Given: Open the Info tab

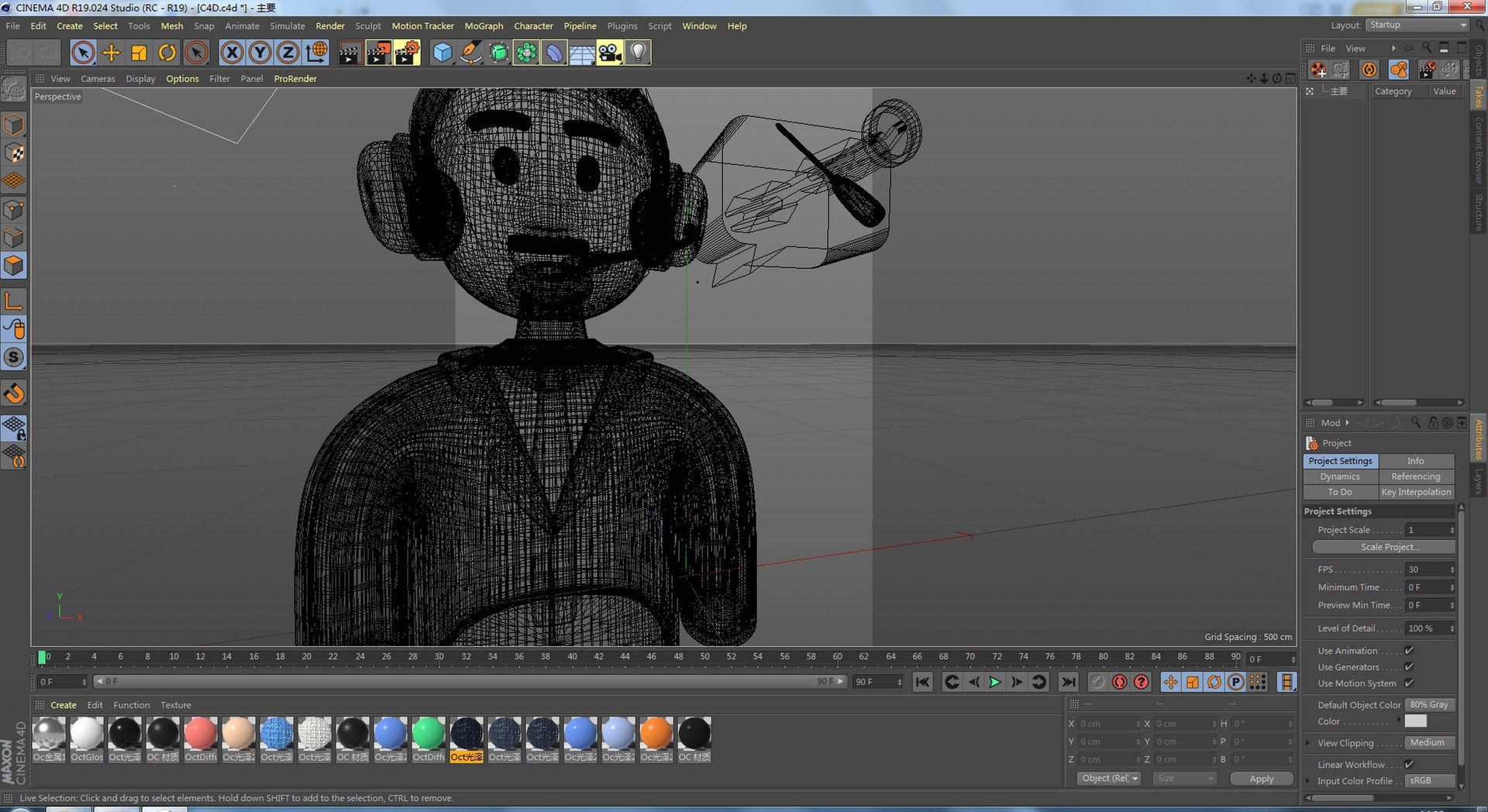Looking at the screenshot, I should [1416, 461].
